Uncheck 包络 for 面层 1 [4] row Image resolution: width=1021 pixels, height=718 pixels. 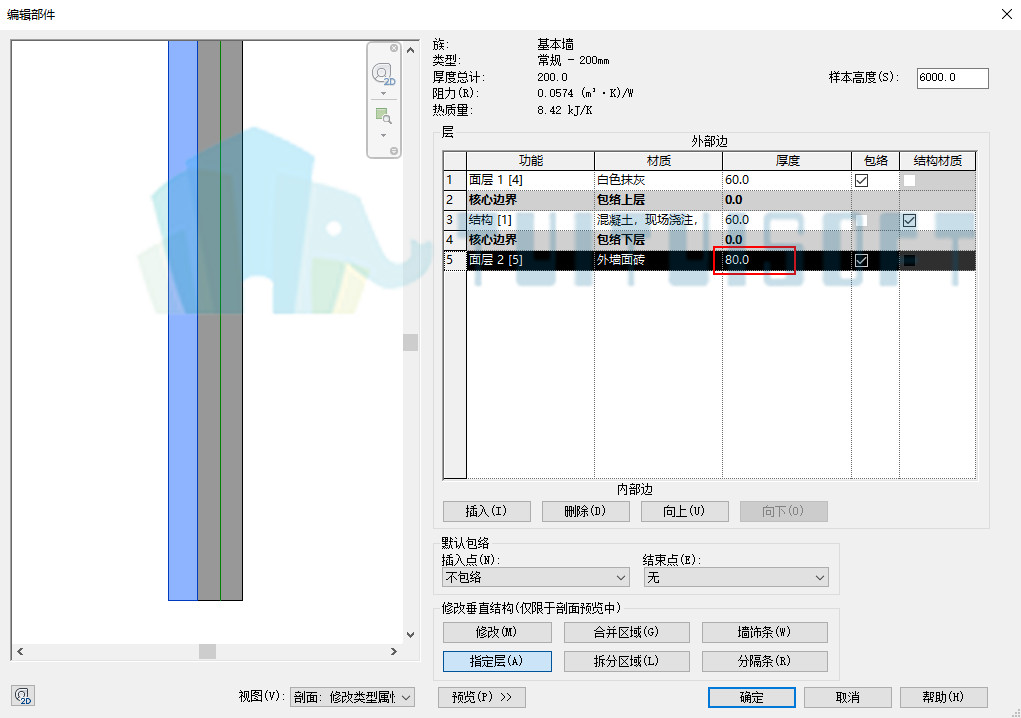[x=861, y=180]
